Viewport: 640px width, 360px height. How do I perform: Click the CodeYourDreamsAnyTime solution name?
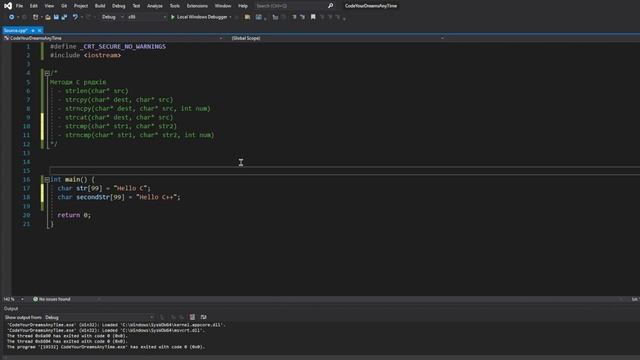coord(371,6)
